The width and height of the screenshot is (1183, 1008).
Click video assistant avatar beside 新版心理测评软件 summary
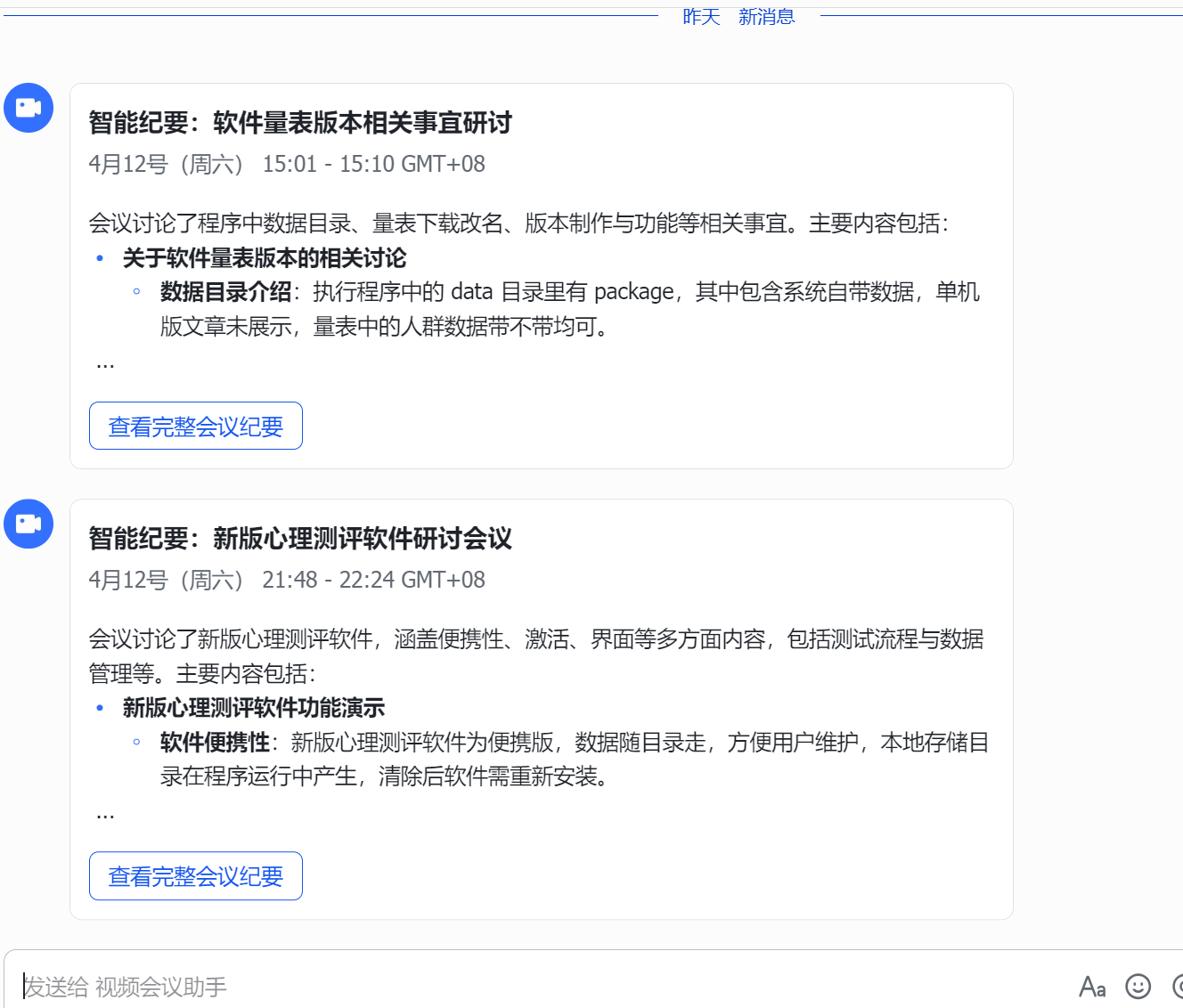point(29,524)
